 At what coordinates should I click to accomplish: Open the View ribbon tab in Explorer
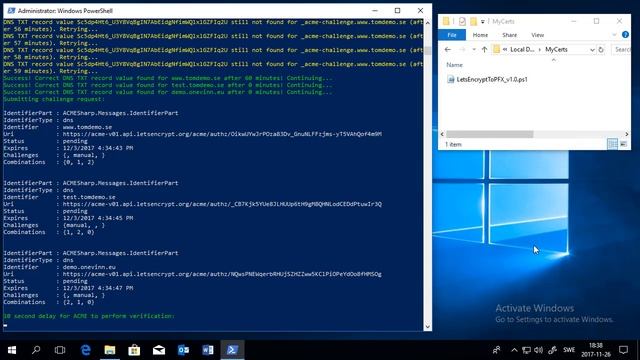[x=538, y=35]
